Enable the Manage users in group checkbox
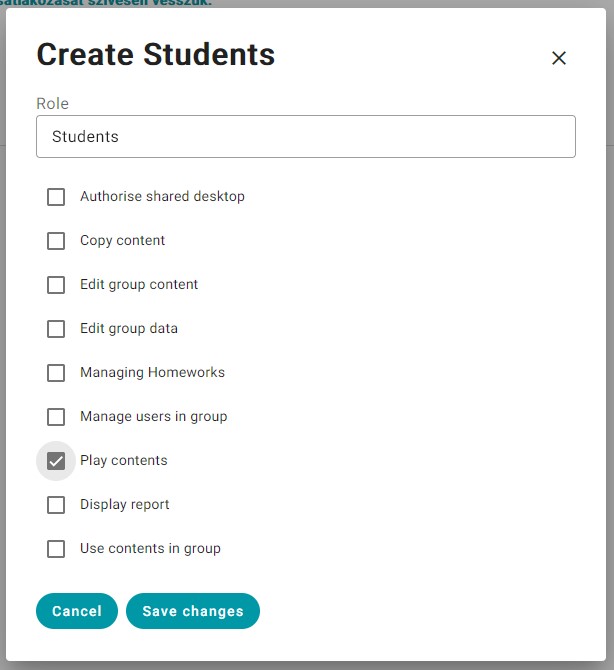Viewport: 614px width, 670px height. [57, 417]
